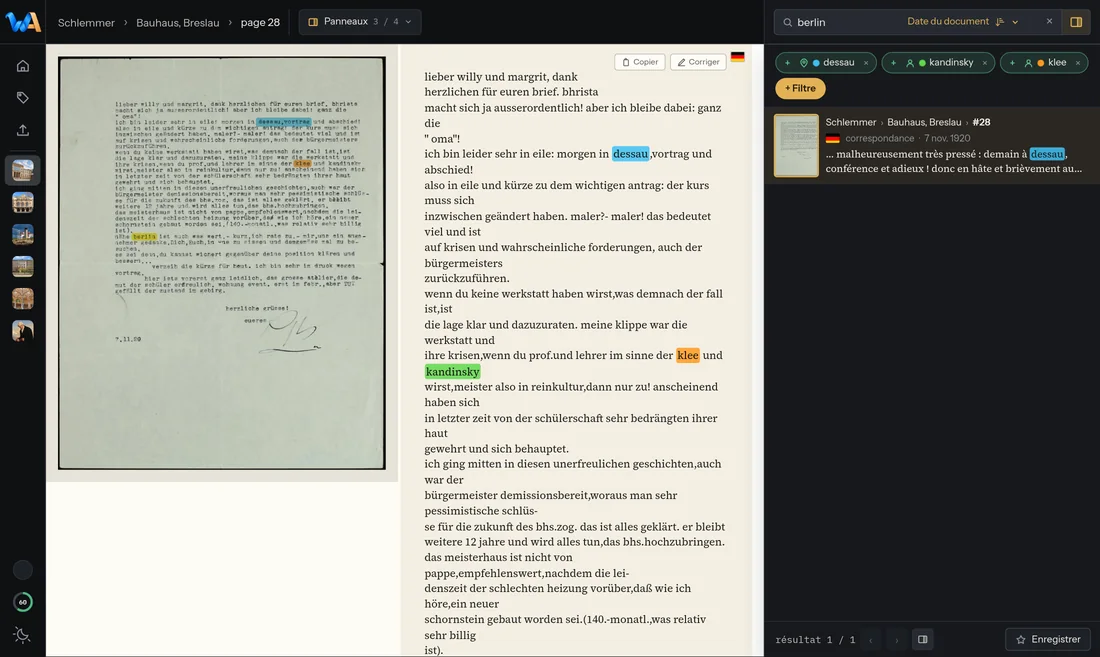1100x657 pixels.
Task: Click the yellow berlin highlight on the scan
Action: [145, 236]
